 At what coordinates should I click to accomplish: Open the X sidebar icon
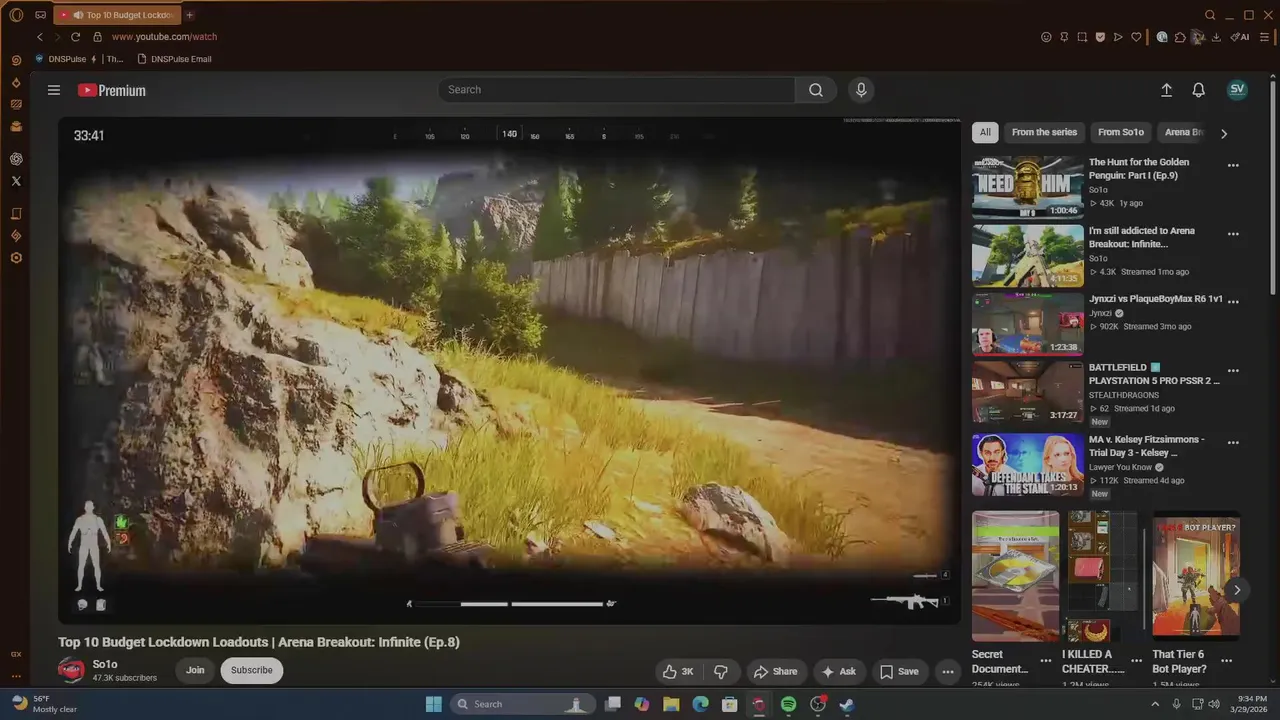pos(16,181)
